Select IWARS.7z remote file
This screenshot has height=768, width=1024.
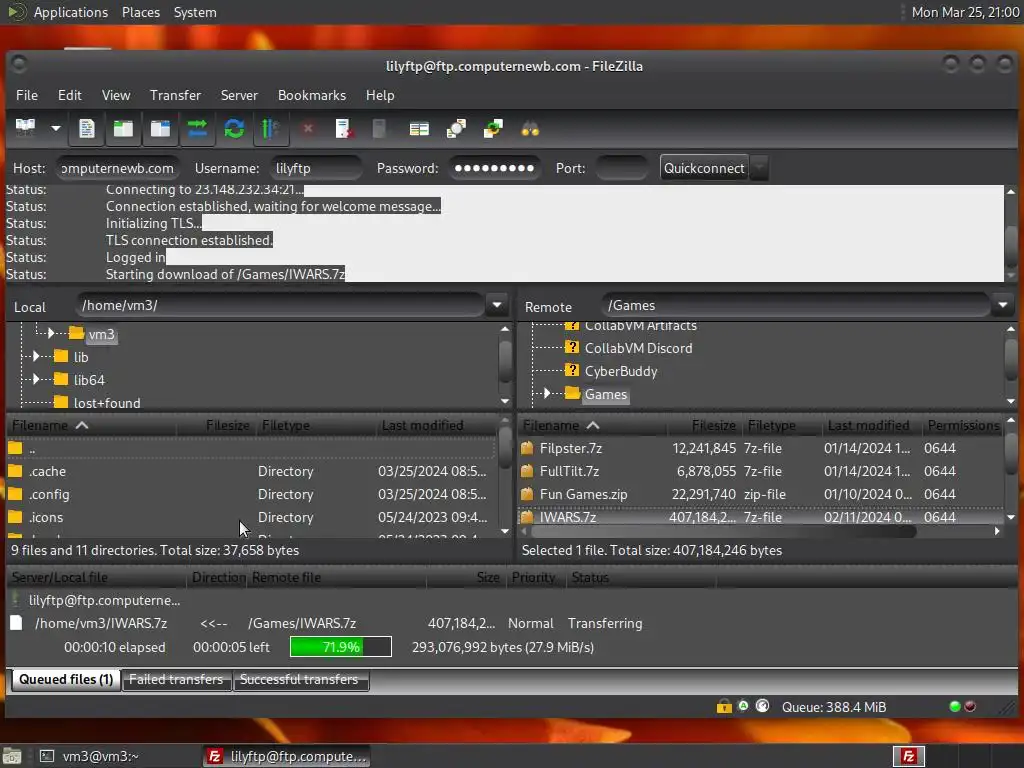[x=761, y=517]
